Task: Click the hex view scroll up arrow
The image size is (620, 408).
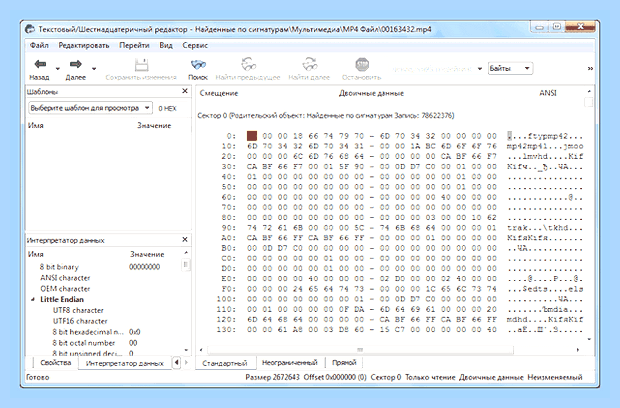Action: [x=589, y=91]
